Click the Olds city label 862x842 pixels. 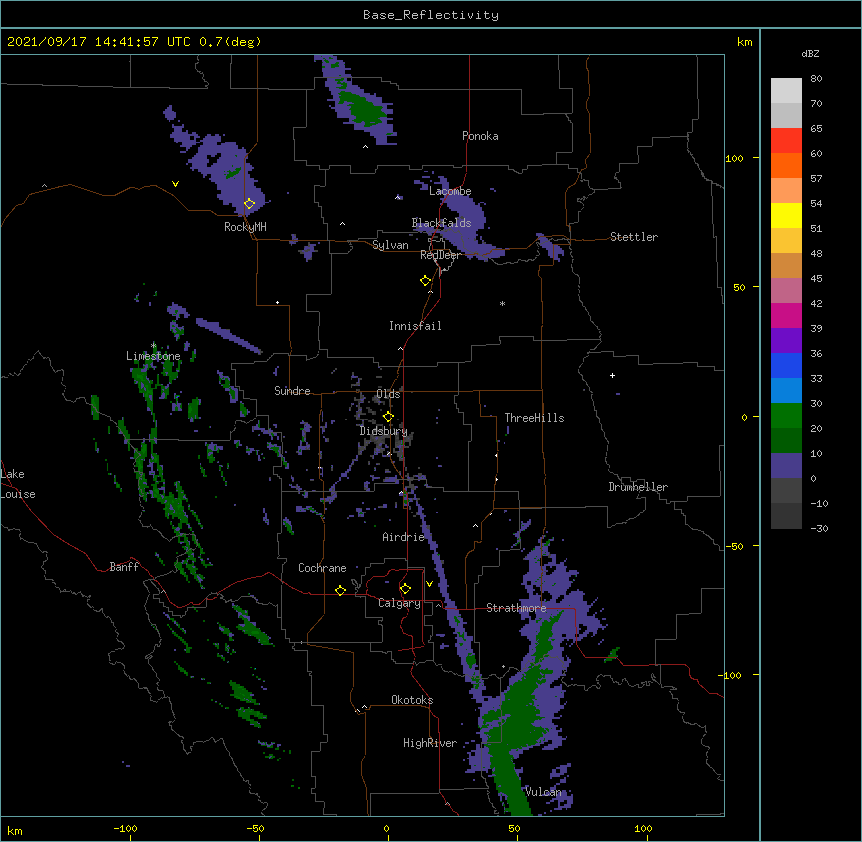point(388,394)
